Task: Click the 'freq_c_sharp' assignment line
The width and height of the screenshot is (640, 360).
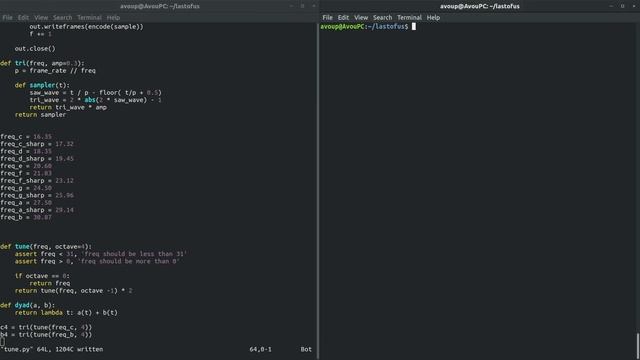Action: pos(37,144)
